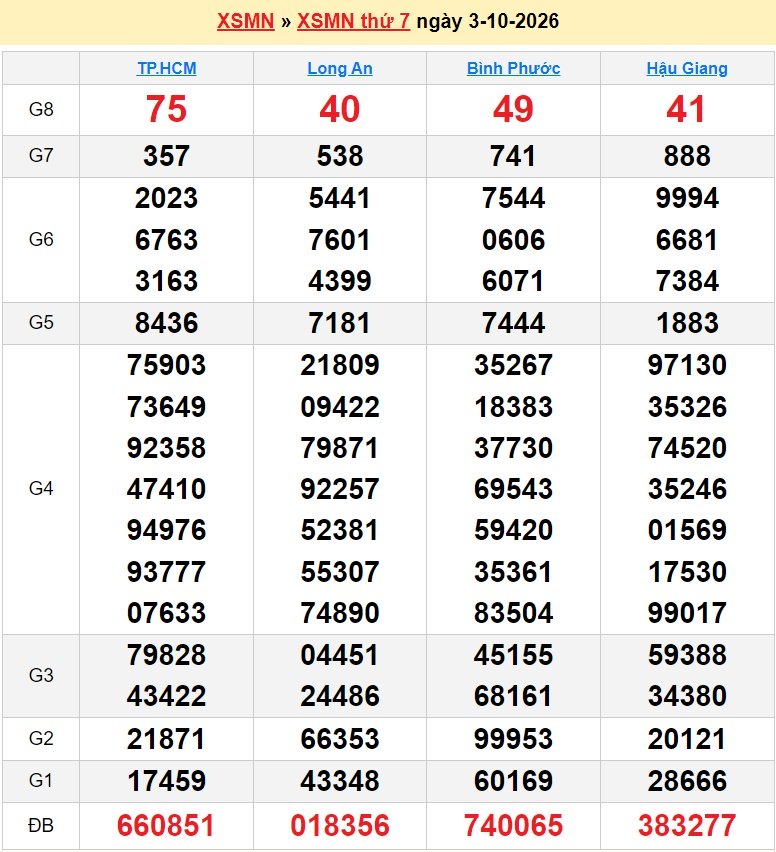The image size is (776, 852).
Task: Click G5 number 8436
Action: point(166,323)
